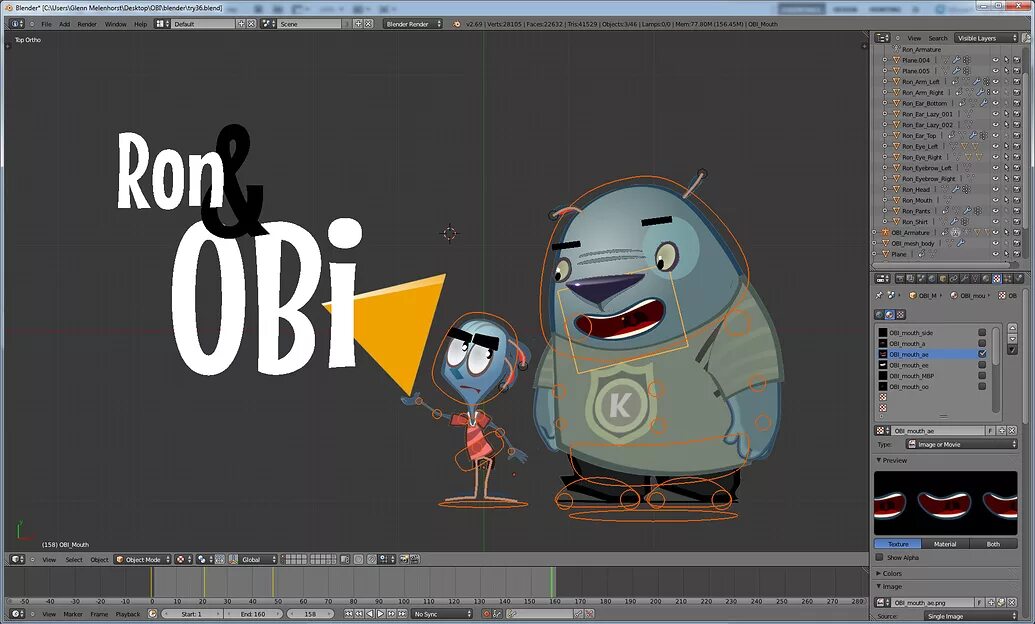The width and height of the screenshot is (1035, 624).
Task: Toggle visibility eye for OBI_Armature
Action: click(995, 232)
